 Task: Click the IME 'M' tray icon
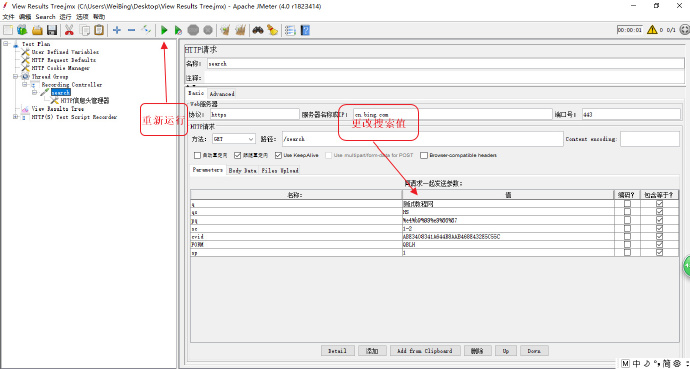(x=625, y=364)
